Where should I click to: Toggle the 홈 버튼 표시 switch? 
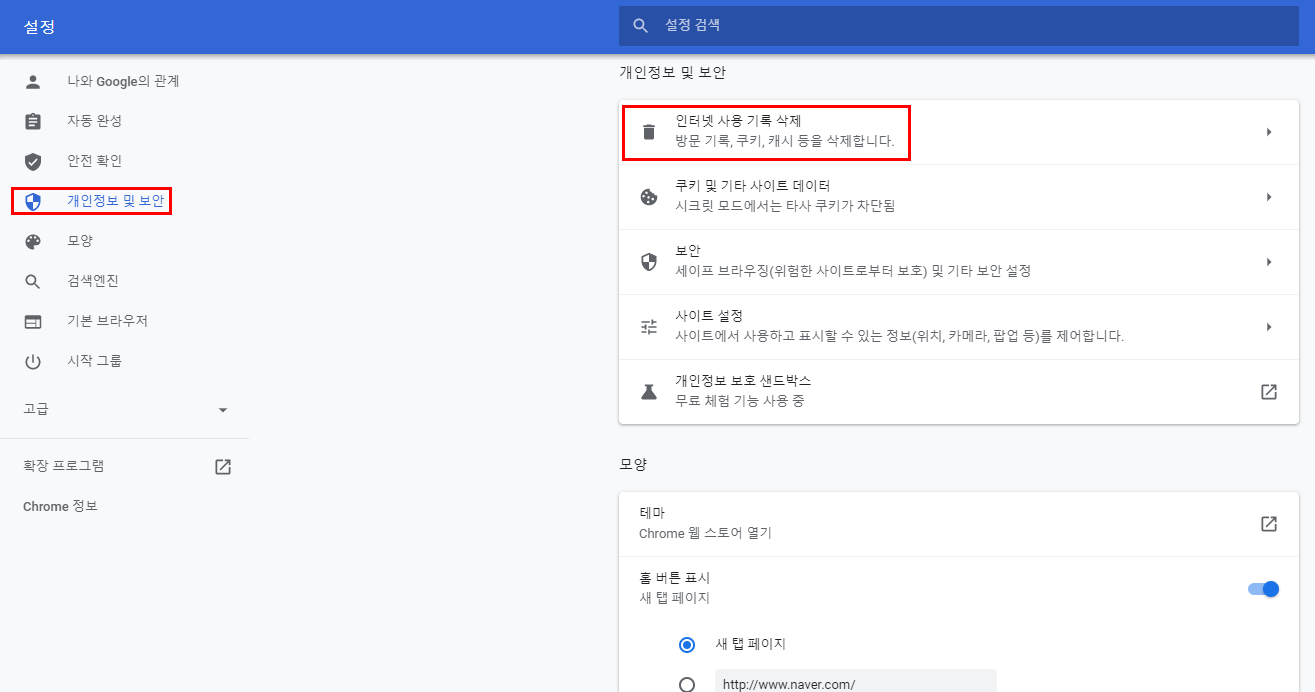coord(1264,589)
